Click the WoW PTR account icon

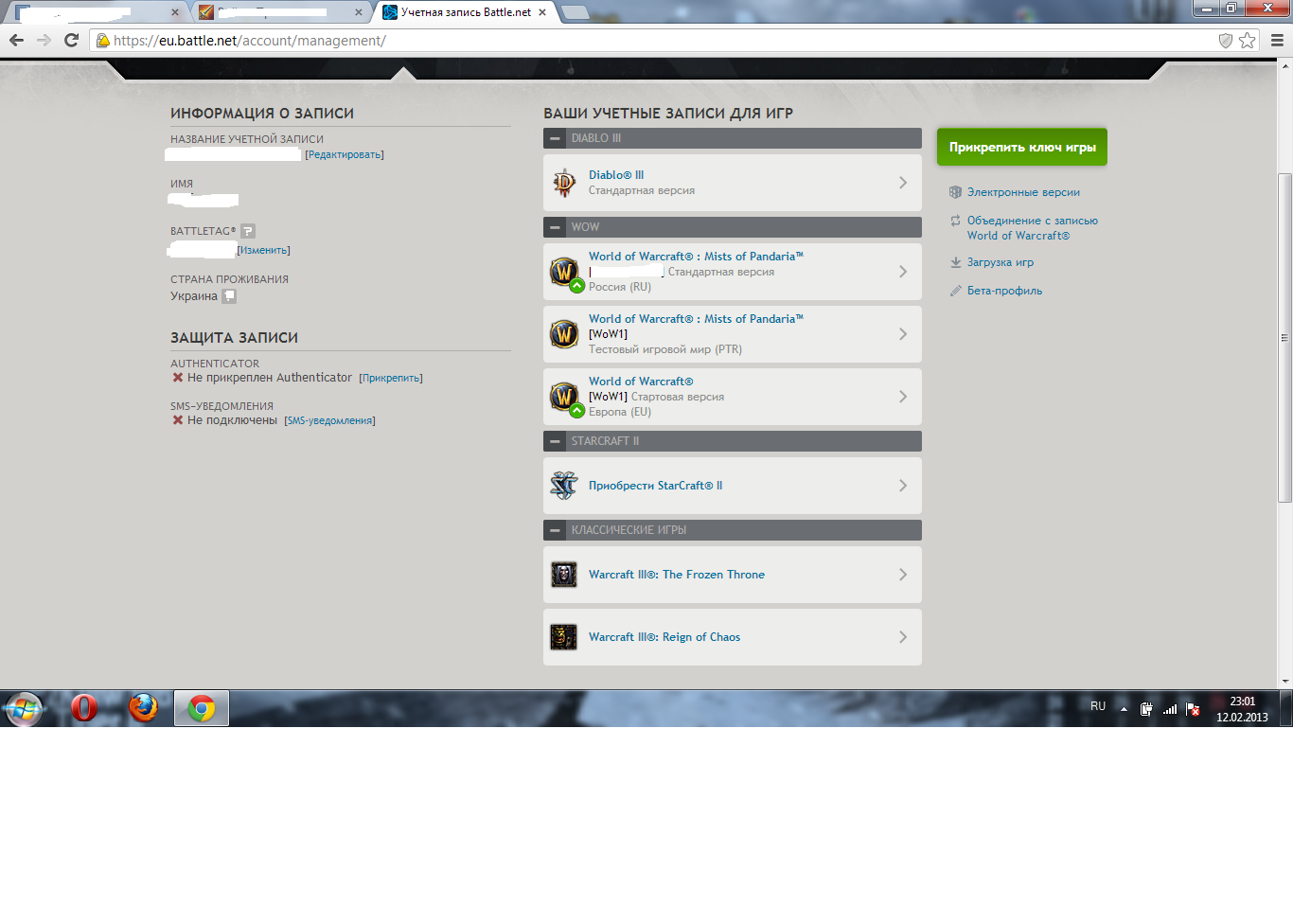pyautogui.click(x=564, y=334)
